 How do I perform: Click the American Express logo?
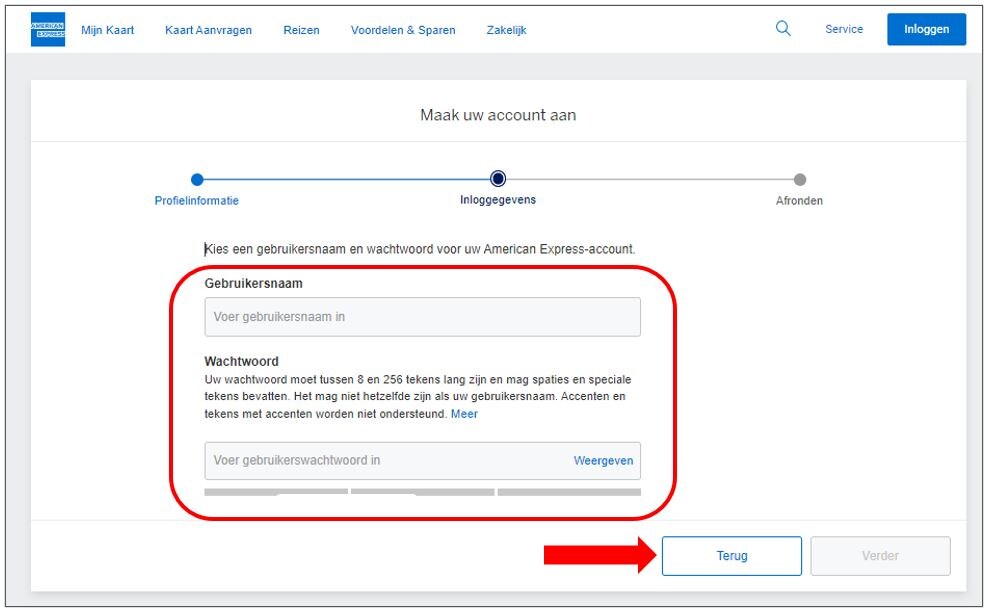48,30
